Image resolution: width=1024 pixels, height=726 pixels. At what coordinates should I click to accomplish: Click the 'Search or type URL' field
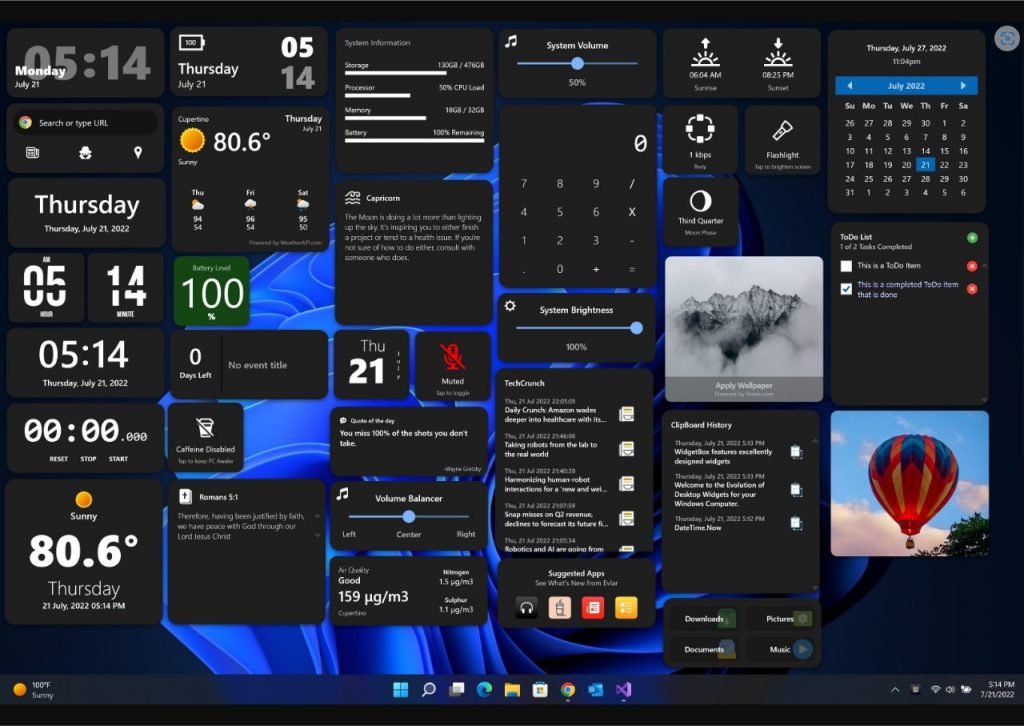pyautogui.click(x=95, y=123)
